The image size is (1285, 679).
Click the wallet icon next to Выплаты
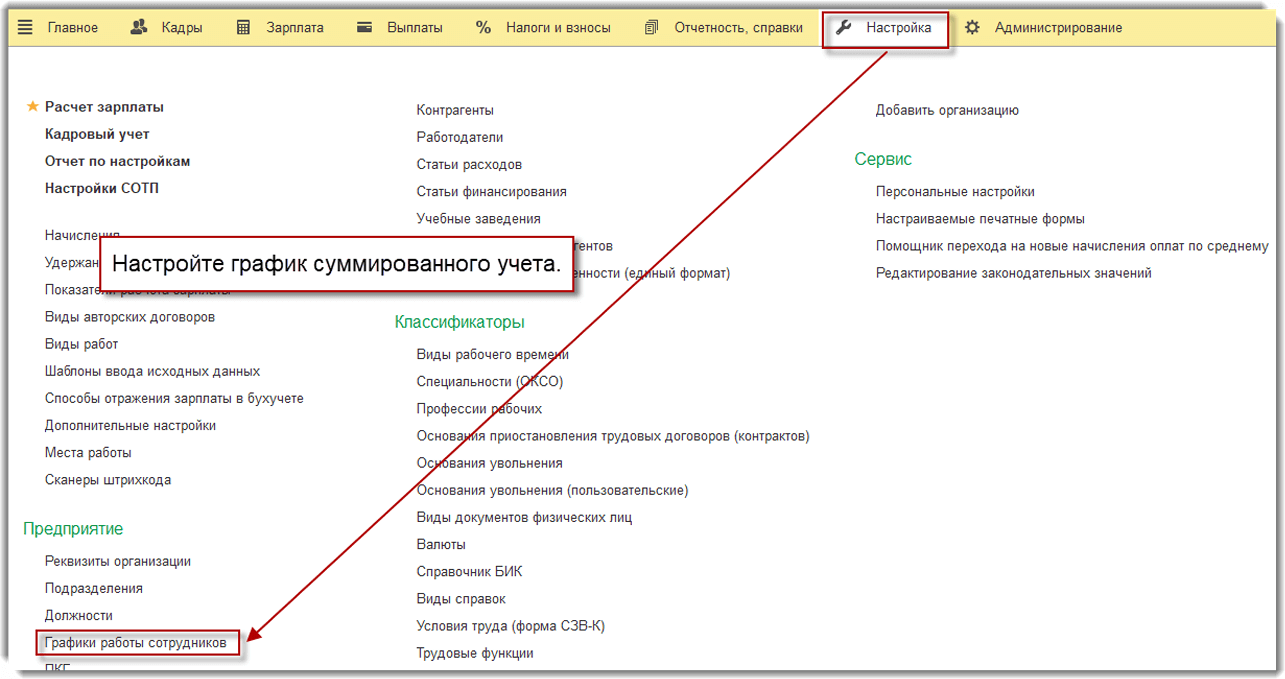tap(362, 27)
